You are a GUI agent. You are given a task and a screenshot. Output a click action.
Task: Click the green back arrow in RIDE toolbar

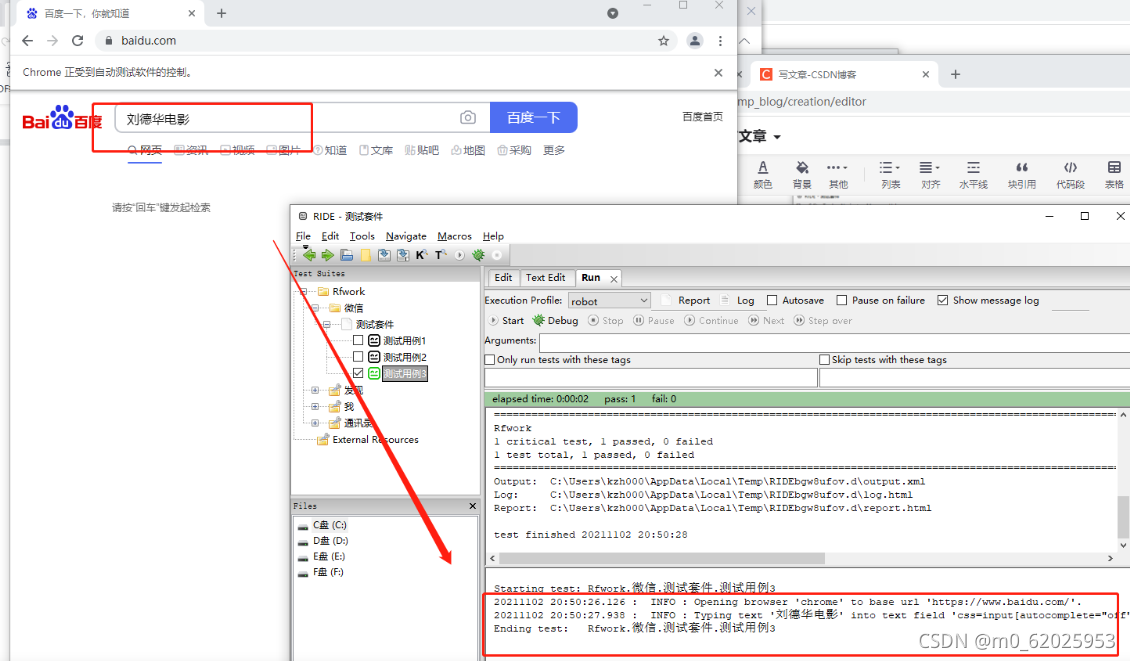click(310, 254)
